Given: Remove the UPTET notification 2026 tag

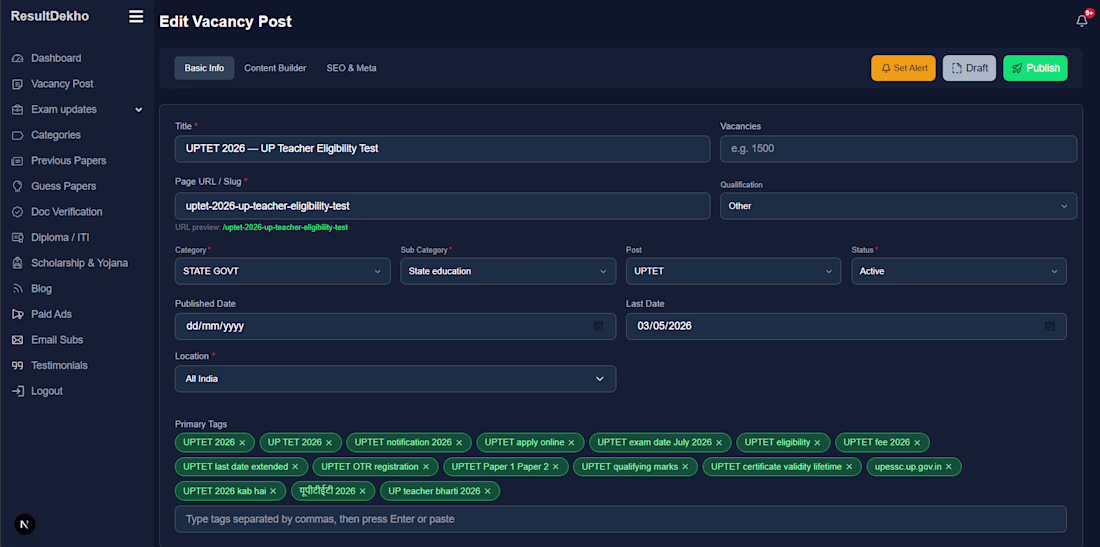Looking at the screenshot, I should tap(459, 443).
